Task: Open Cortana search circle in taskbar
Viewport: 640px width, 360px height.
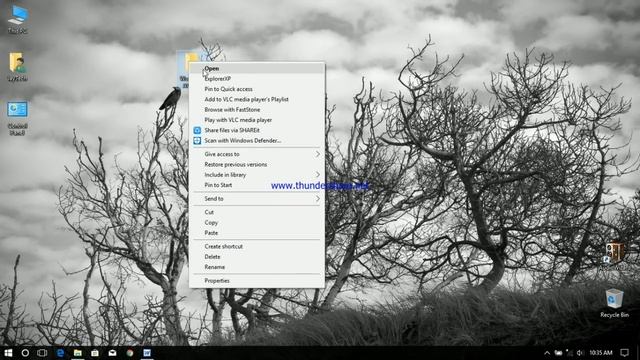Action: coord(25,353)
